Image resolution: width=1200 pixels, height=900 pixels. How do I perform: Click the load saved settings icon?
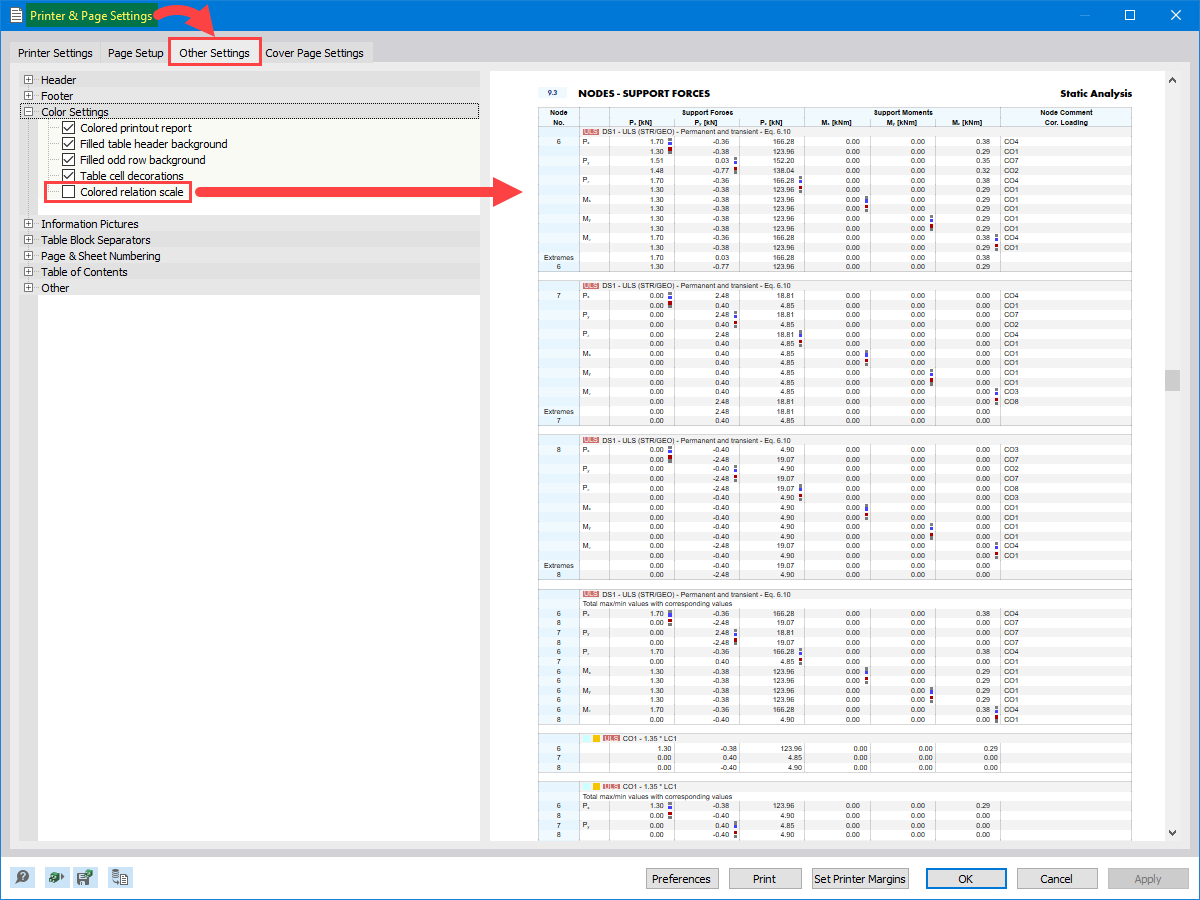coord(56,877)
